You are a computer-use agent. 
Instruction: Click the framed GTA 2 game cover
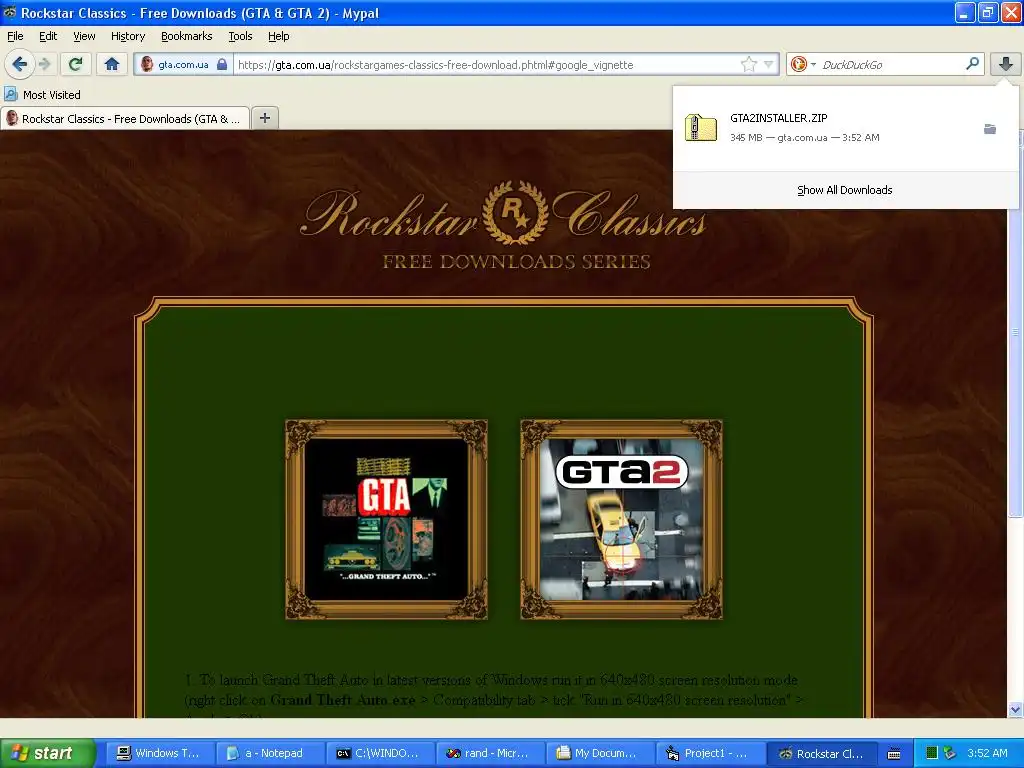coord(622,519)
